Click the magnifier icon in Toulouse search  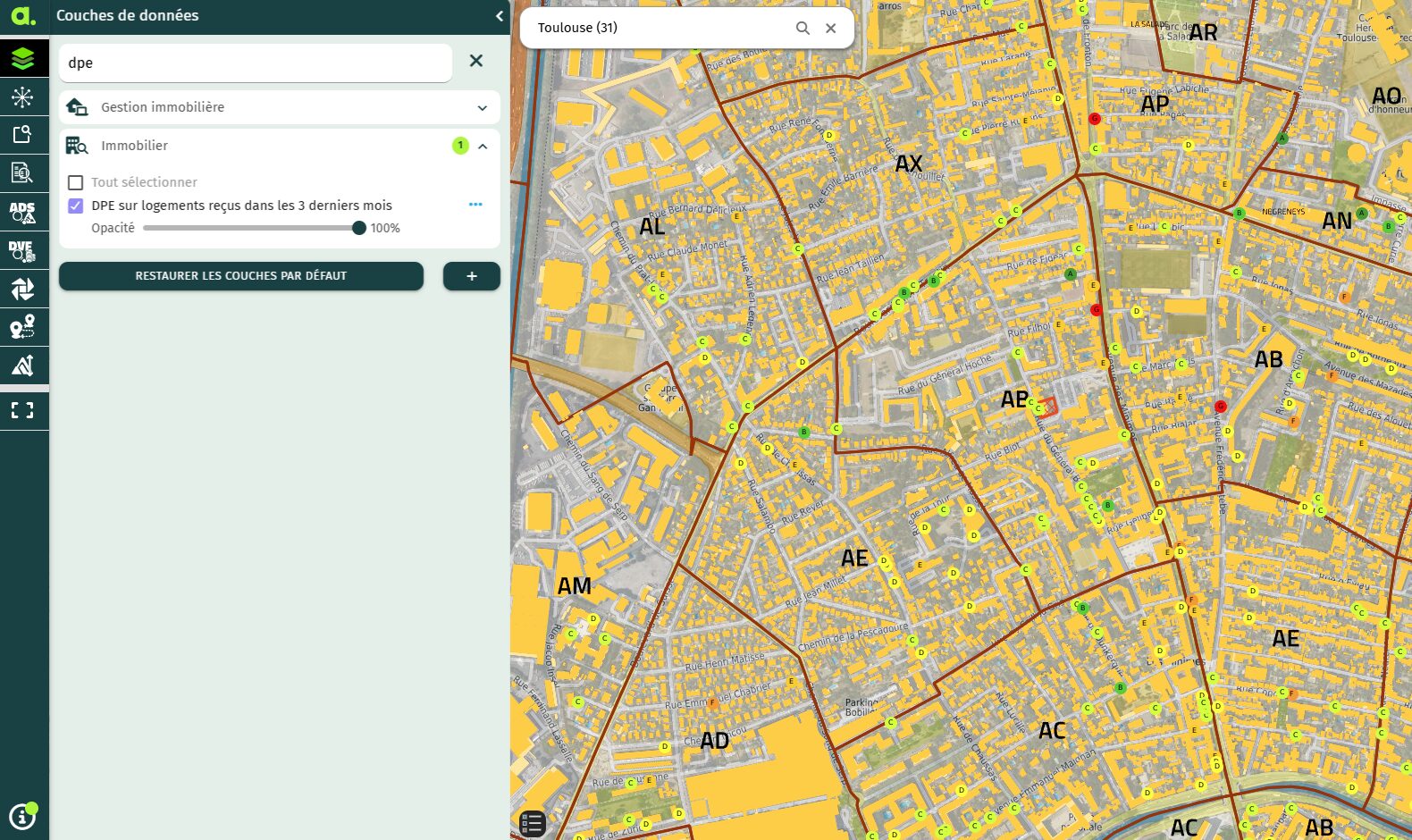click(x=803, y=28)
